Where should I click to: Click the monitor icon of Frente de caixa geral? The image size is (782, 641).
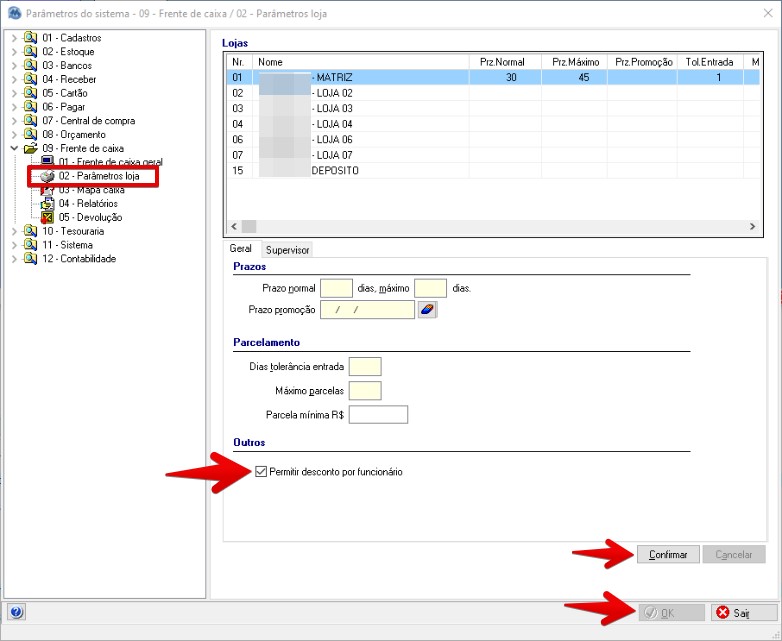tap(47, 161)
